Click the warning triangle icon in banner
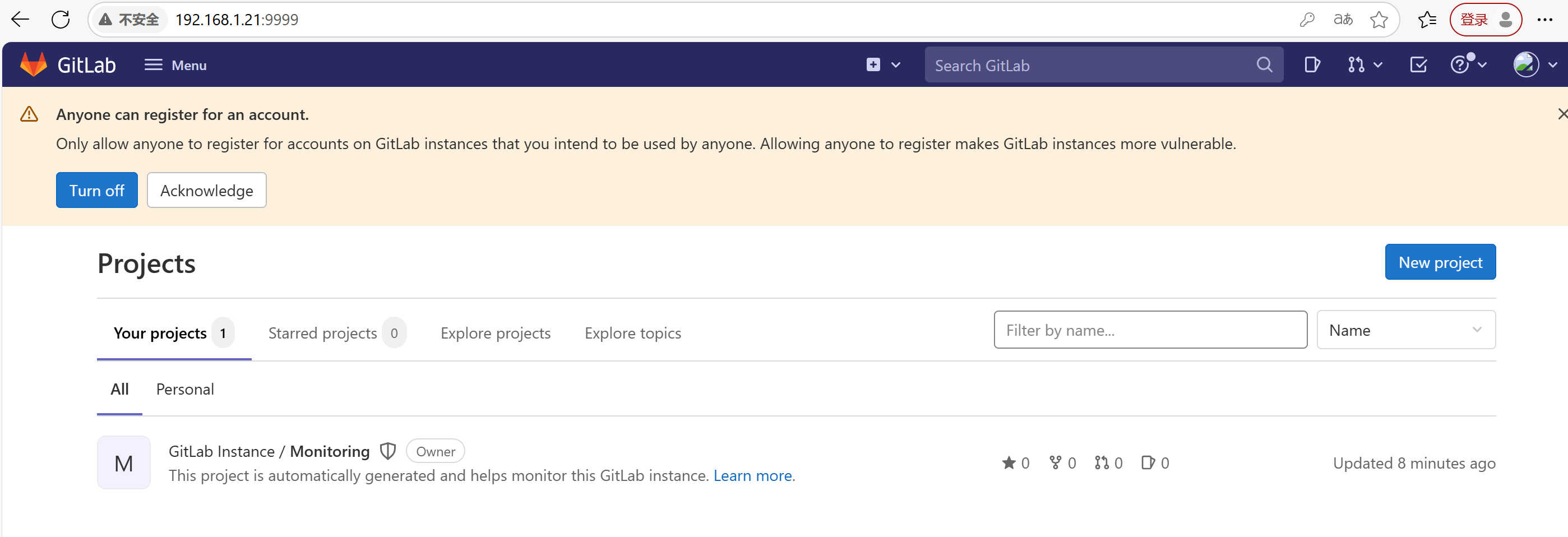Screen dimensions: 1568x537 tap(29, 114)
